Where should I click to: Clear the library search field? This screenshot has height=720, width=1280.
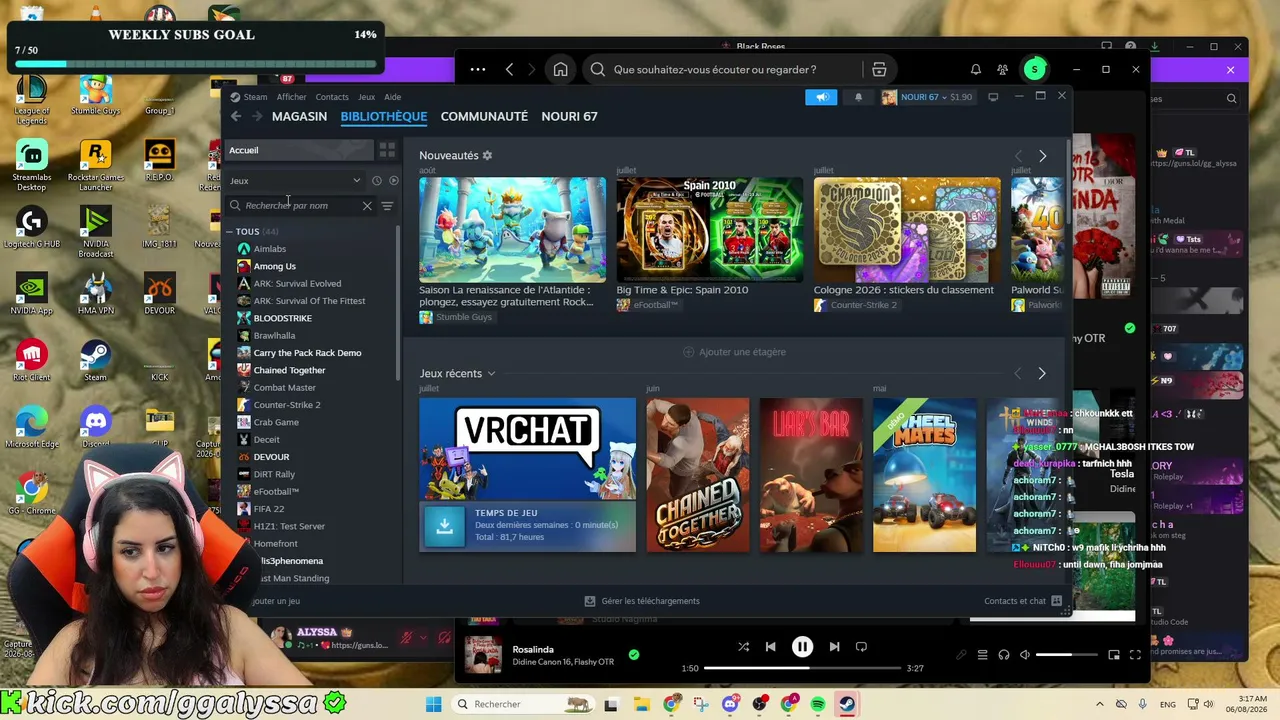[367, 206]
